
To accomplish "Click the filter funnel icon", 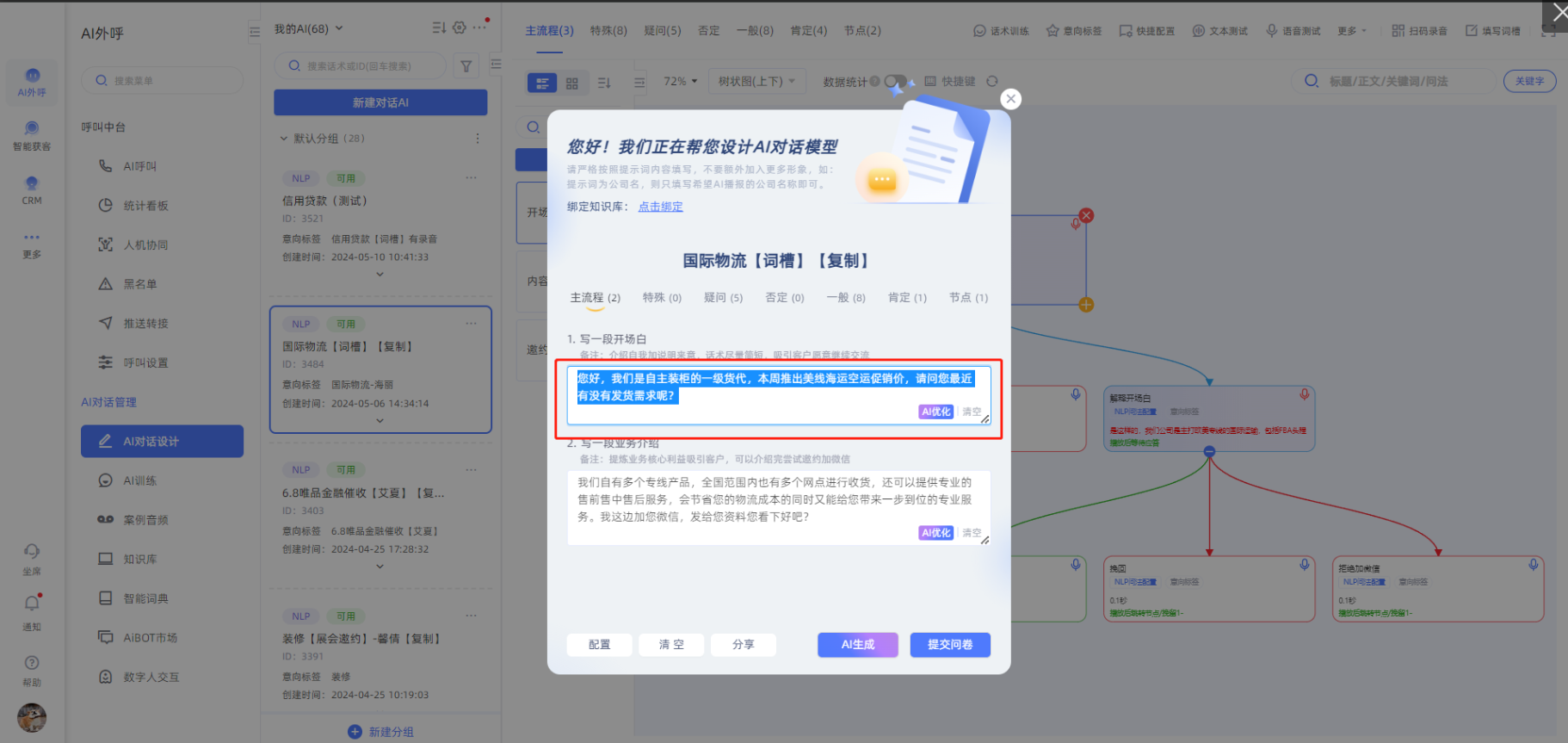I will [x=466, y=66].
